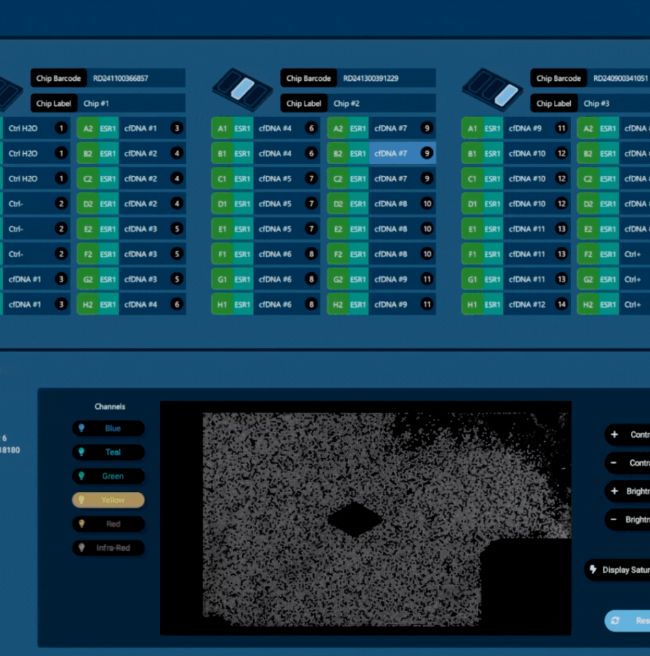Activate the Infra-Red channel
The image size is (650, 656).
click(x=108, y=548)
